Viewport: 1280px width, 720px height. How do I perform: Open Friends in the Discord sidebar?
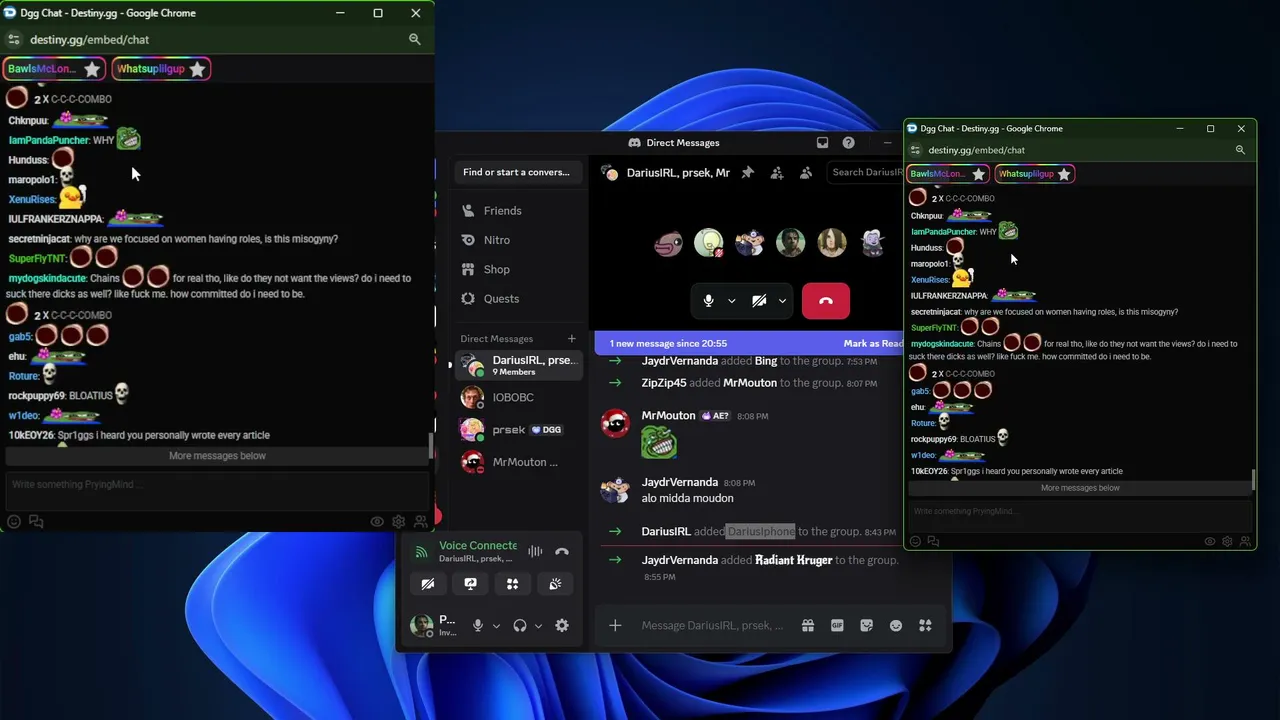tap(517, 211)
